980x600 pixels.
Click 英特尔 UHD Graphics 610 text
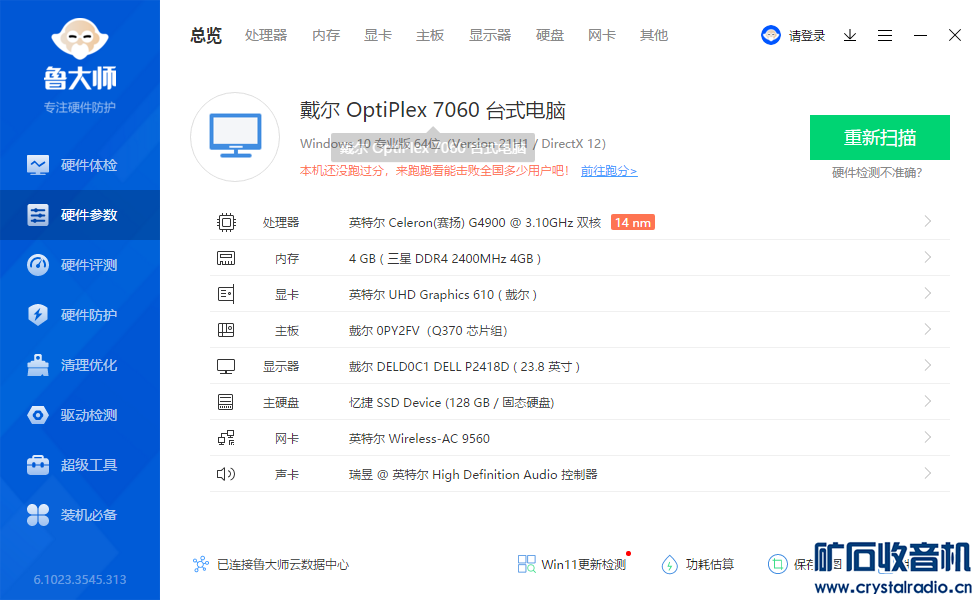(442, 294)
